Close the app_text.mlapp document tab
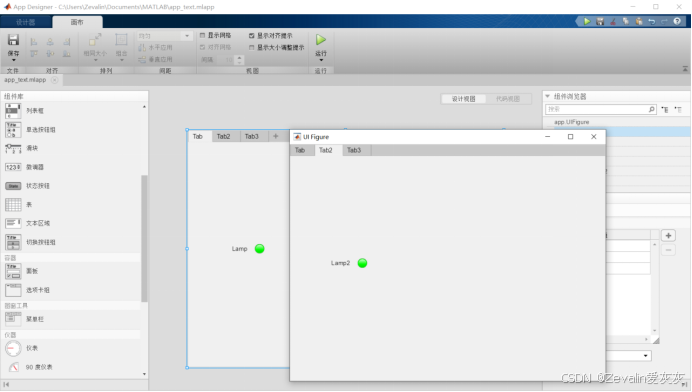The image size is (692, 392). coord(54,80)
